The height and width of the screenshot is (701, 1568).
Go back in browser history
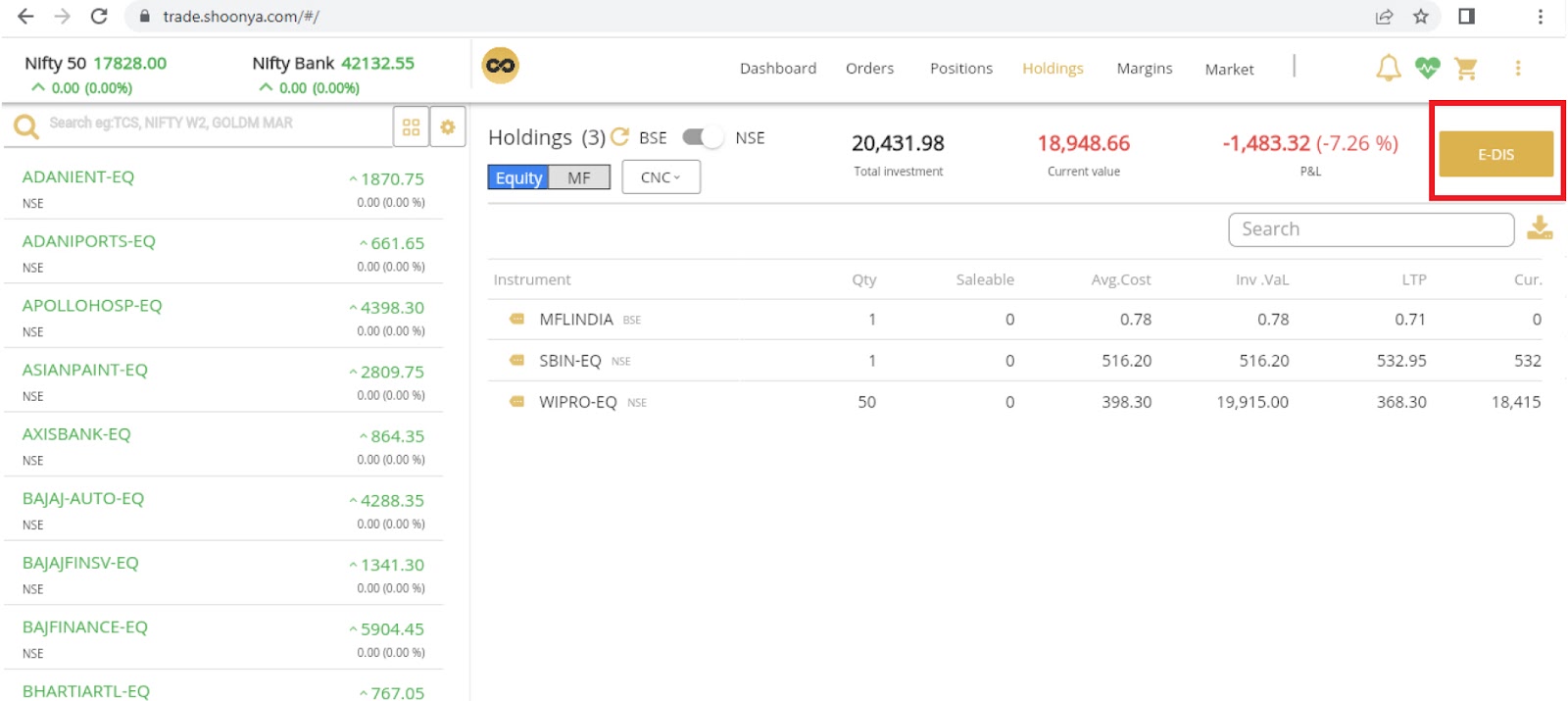(x=26, y=17)
